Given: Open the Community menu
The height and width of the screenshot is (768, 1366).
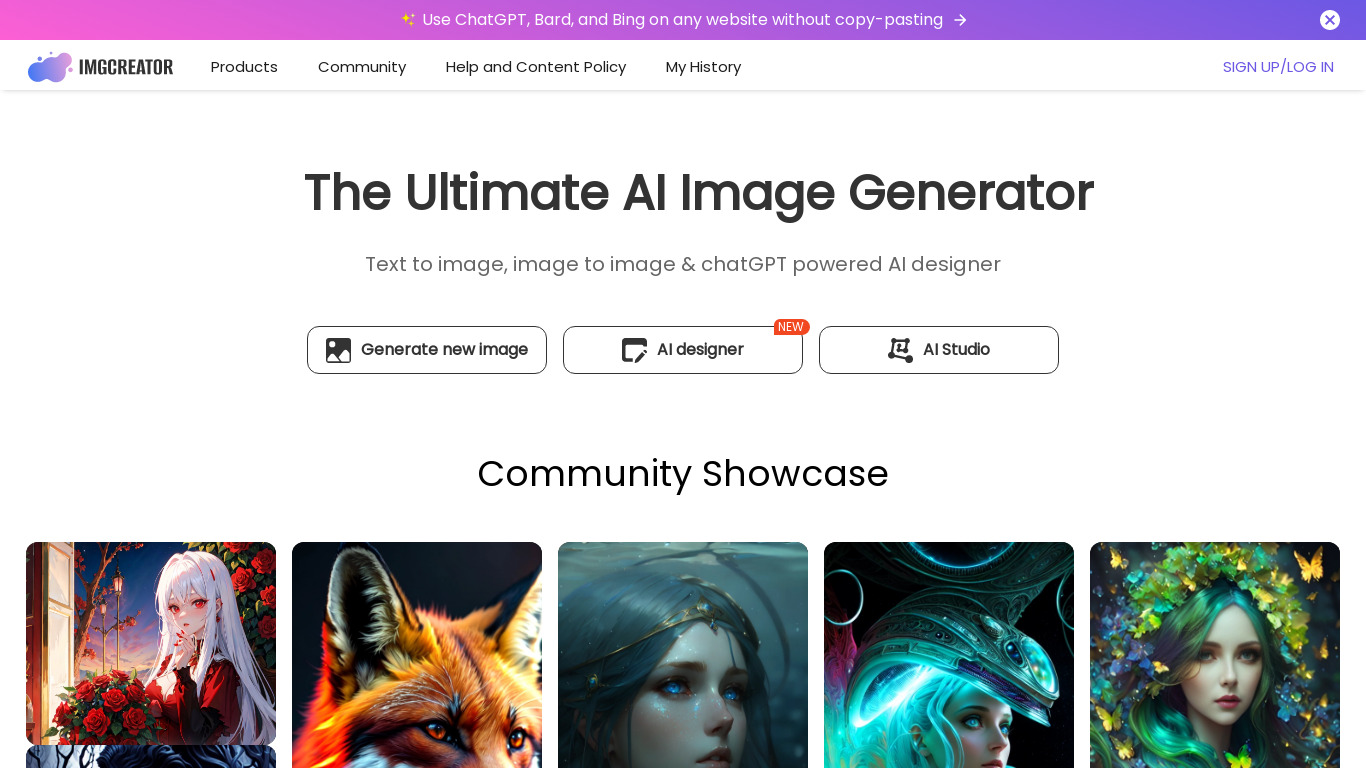Looking at the screenshot, I should click(x=362, y=67).
